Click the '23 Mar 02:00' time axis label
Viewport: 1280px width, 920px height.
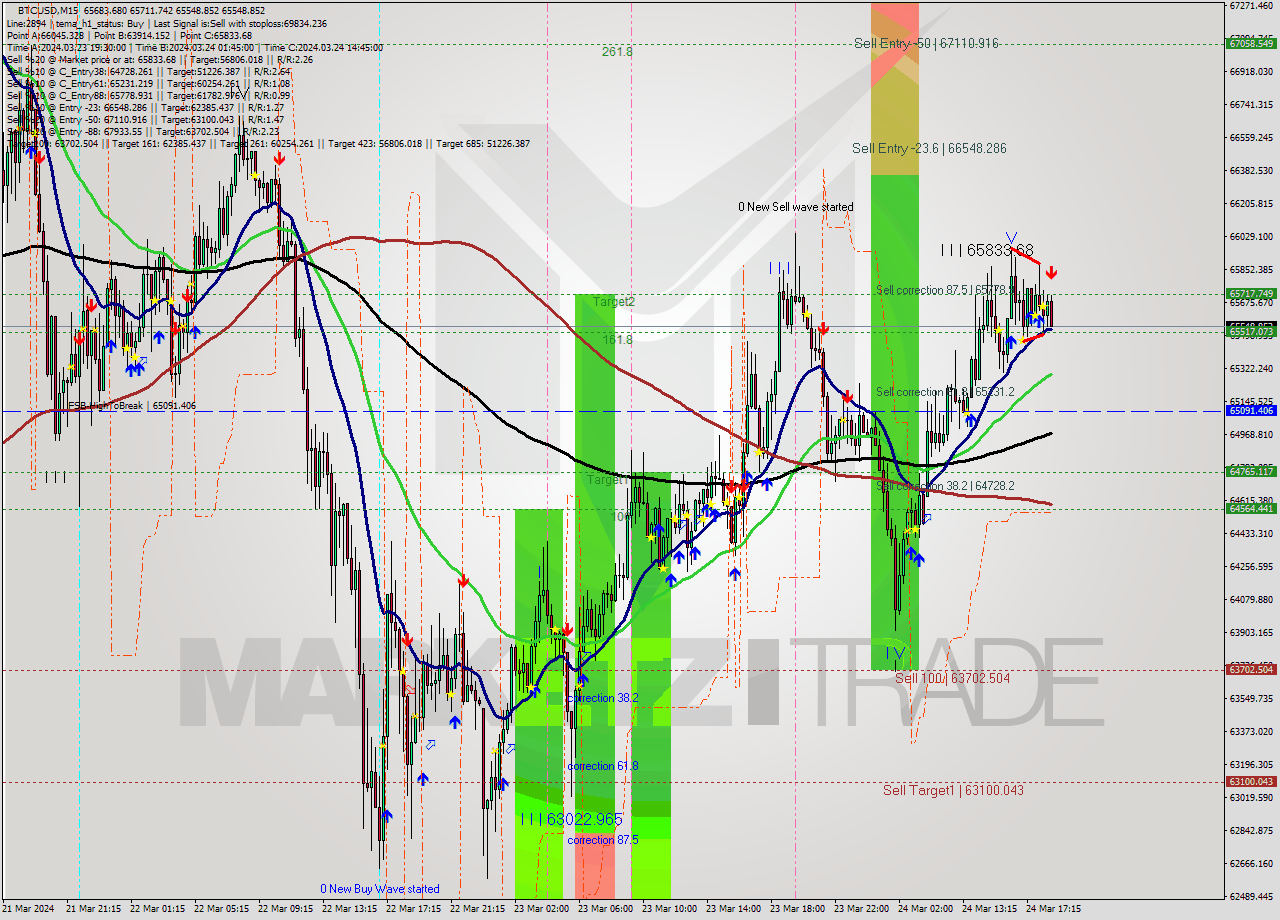pyautogui.click(x=542, y=909)
